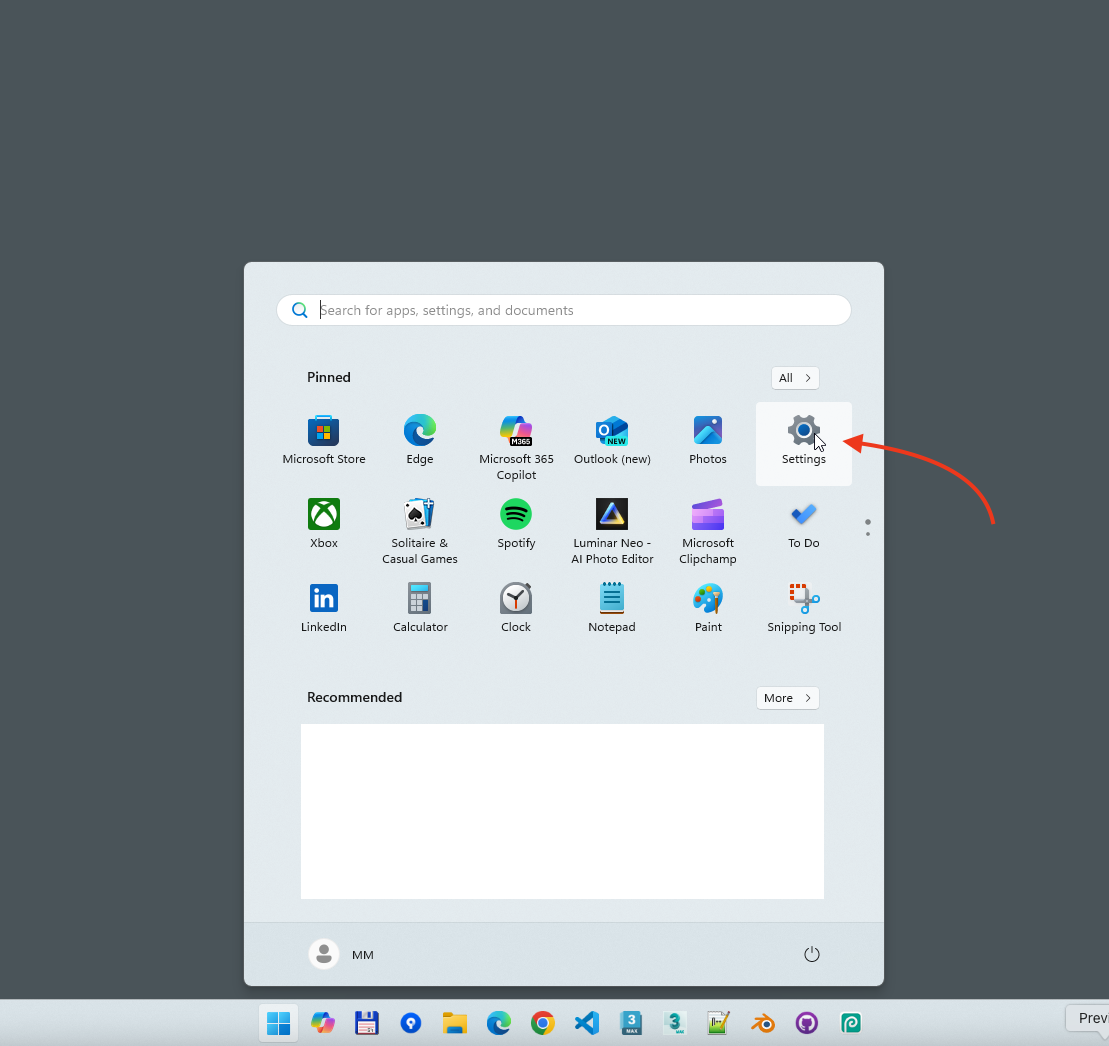
Task: Open the floppy disk app on taskbar
Action: pyautogui.click(x=366, y=1023)
